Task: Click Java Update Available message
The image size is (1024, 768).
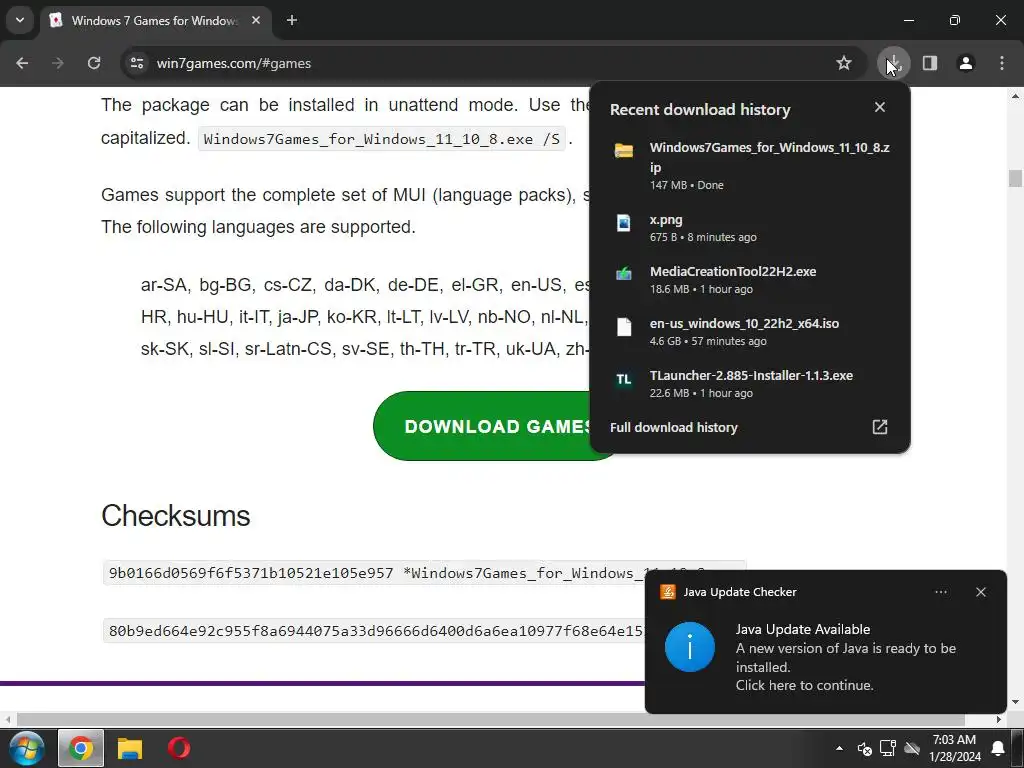Action: pyautogui.click(x=803, y=630)
